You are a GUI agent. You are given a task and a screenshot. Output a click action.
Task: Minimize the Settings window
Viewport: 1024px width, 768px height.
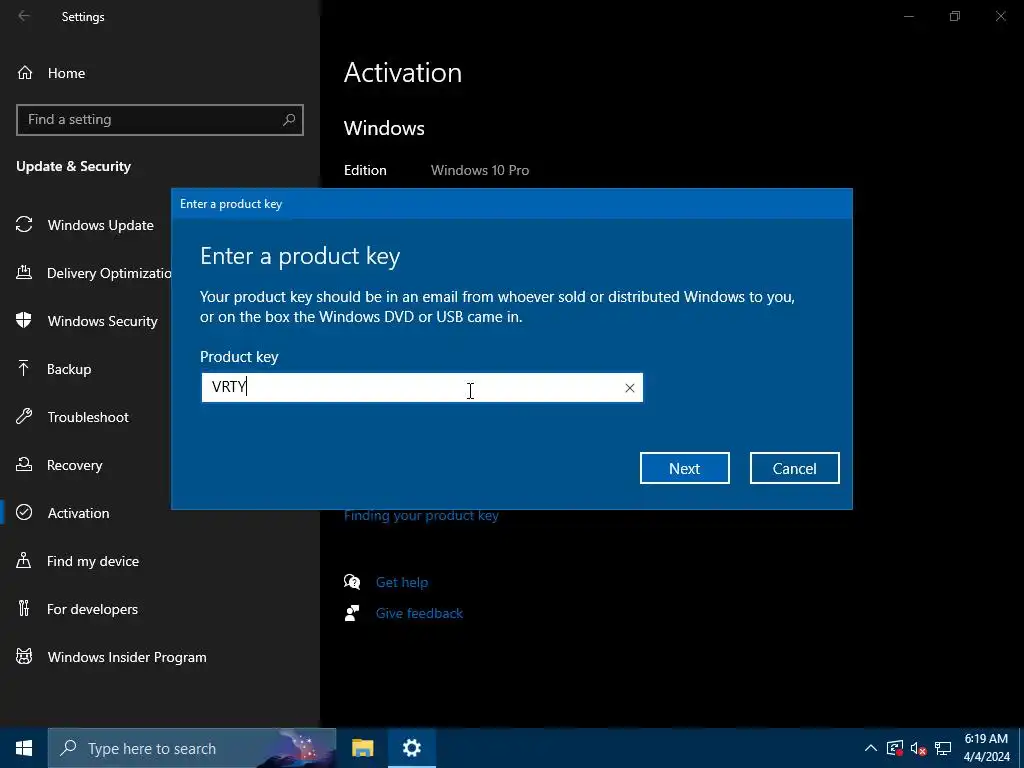coord(909,16)
